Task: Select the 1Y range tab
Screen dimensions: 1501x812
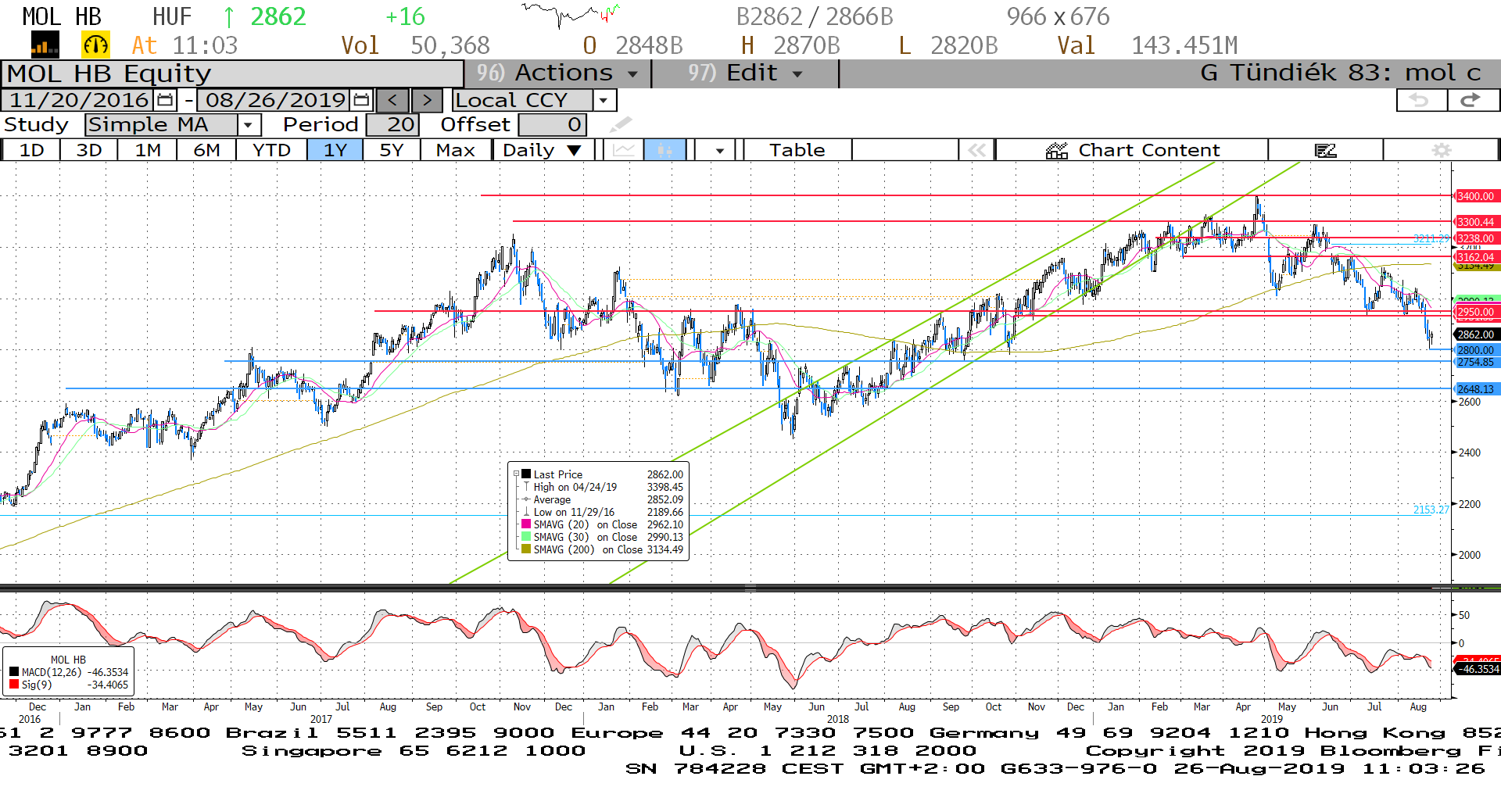Action: [x=335, y=150]
